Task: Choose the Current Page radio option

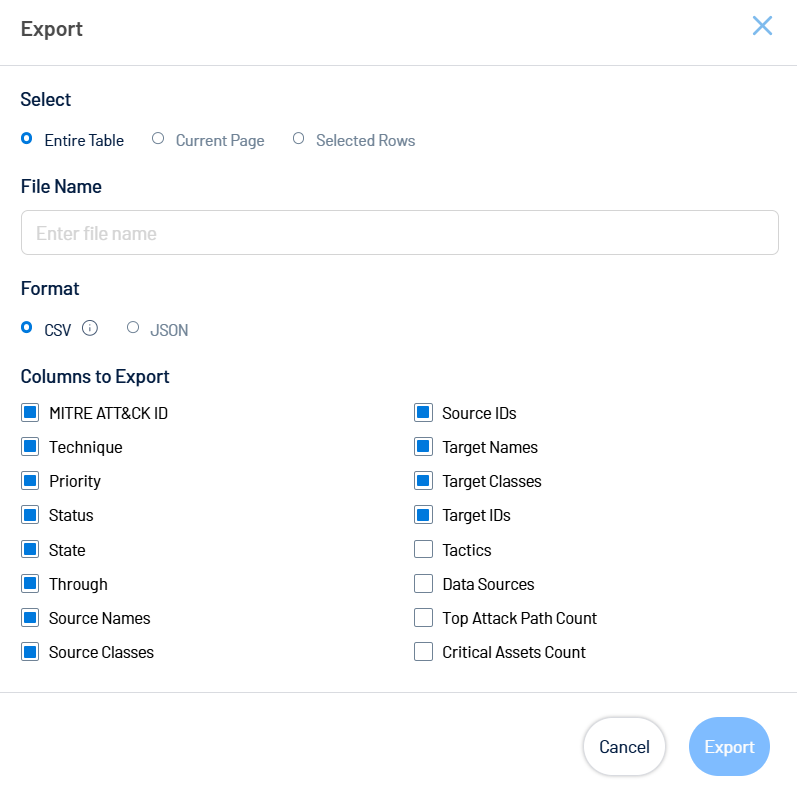Action: (158, 139)
